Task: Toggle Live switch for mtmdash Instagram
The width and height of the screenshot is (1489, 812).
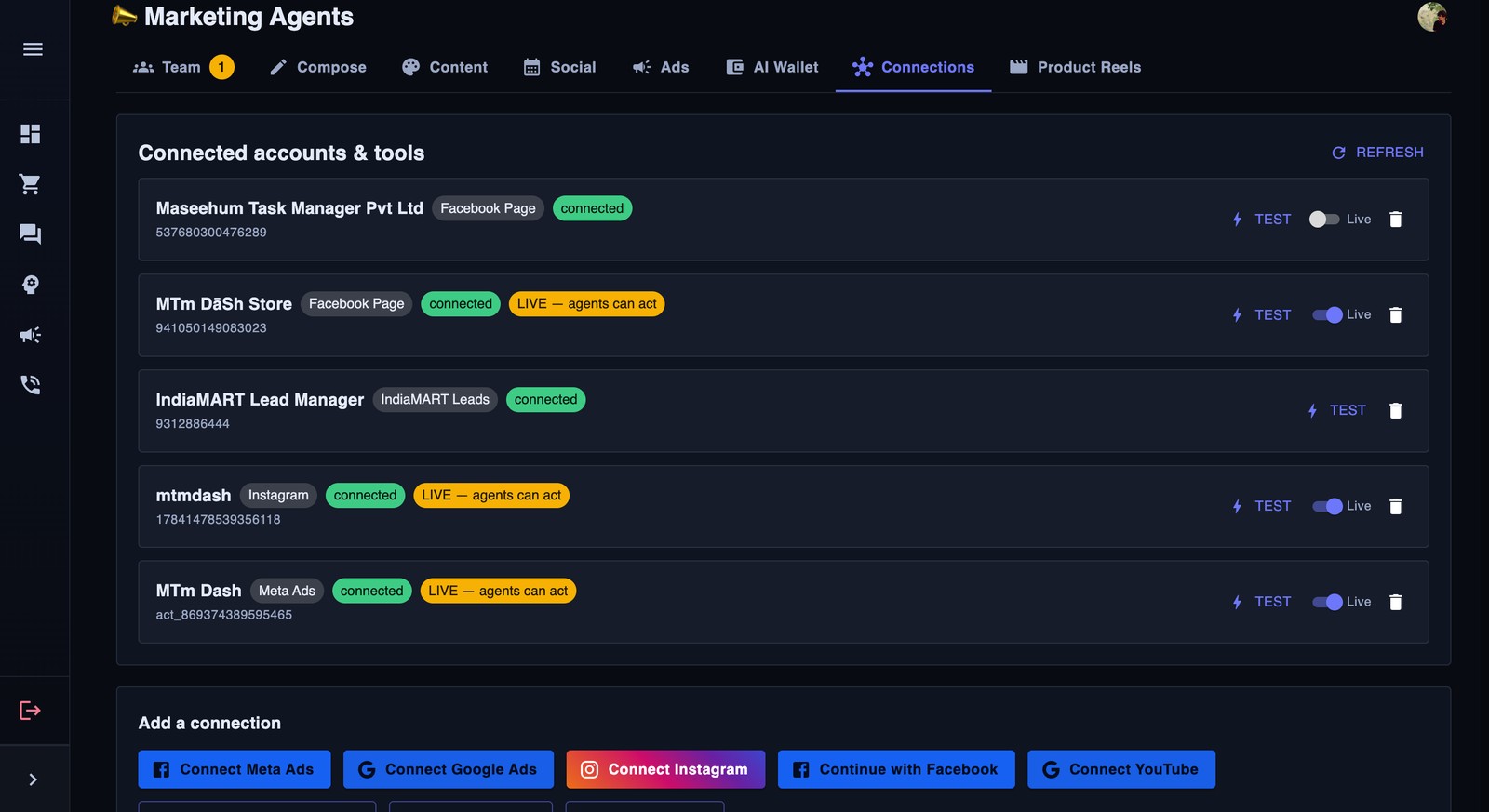Action: (x=1327, y=507)
